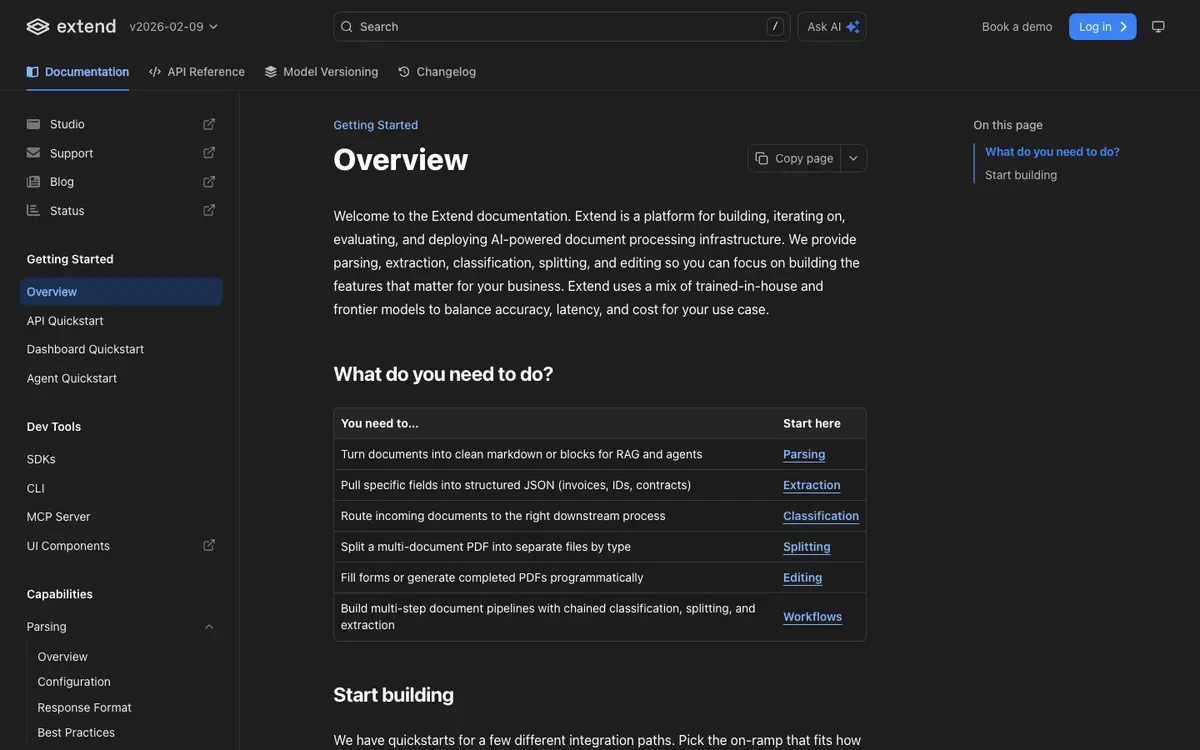This screenshot has width=1200, height=750.
Task: Jump to Start building in page outline
Action: (x=1021, y=175)
